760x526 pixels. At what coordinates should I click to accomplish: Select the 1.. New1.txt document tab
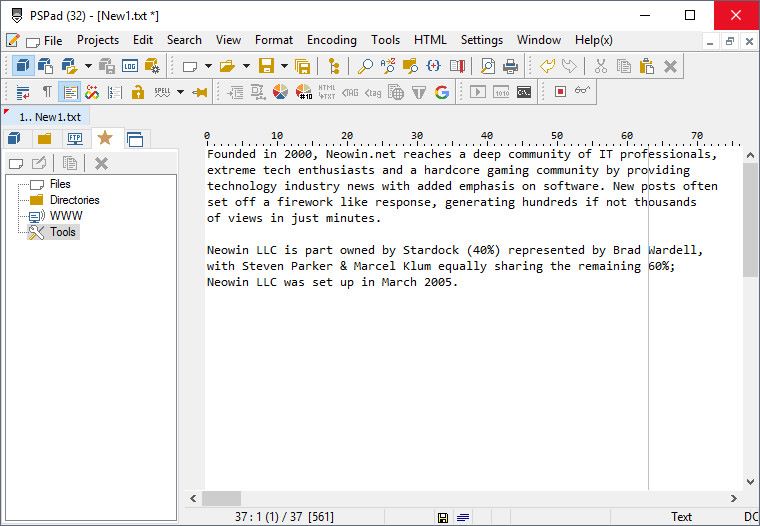click(47, 117)
